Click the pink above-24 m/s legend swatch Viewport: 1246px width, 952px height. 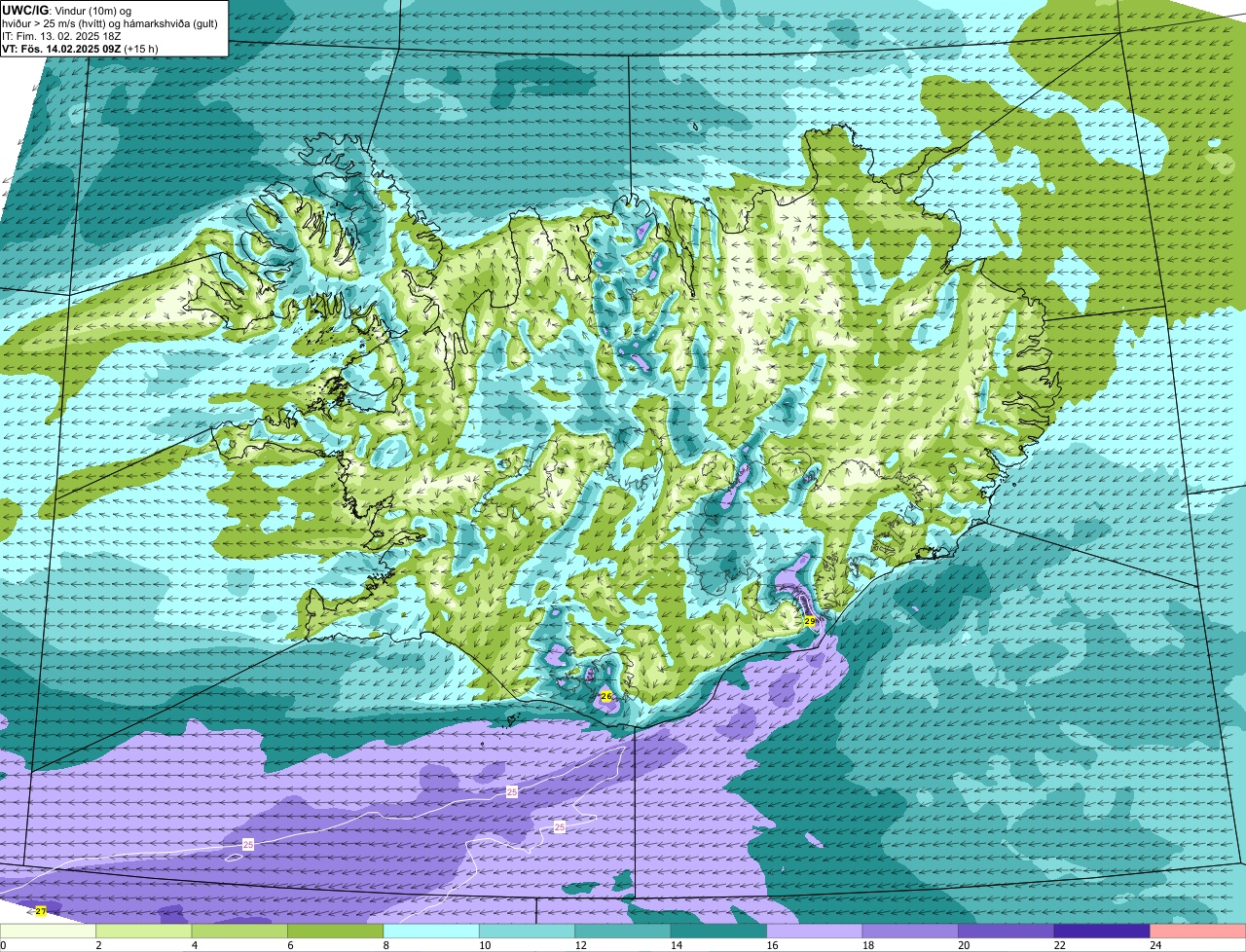pyautogui.click(x=1198, y=932)
